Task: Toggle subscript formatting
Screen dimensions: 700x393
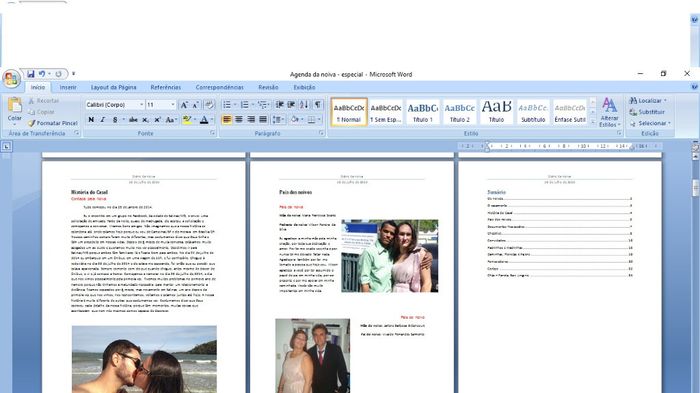Action: coord(146,120)
